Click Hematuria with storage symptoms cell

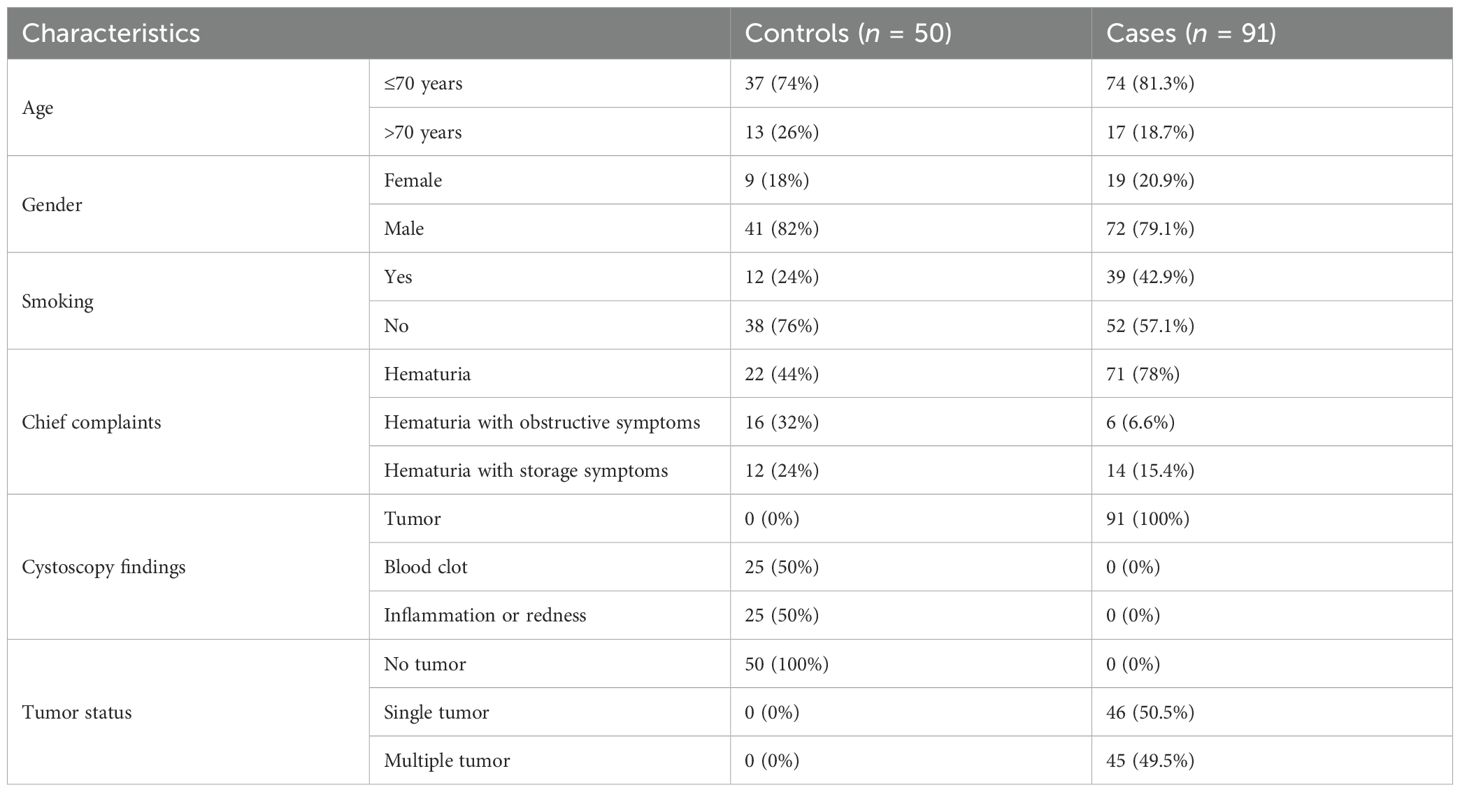pyautogui.click(x=526, y=470)
